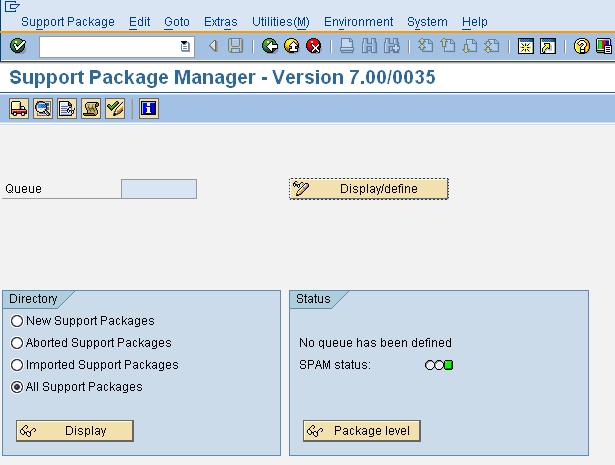Click the 'No queue has been defined' text

click(375, 343)
